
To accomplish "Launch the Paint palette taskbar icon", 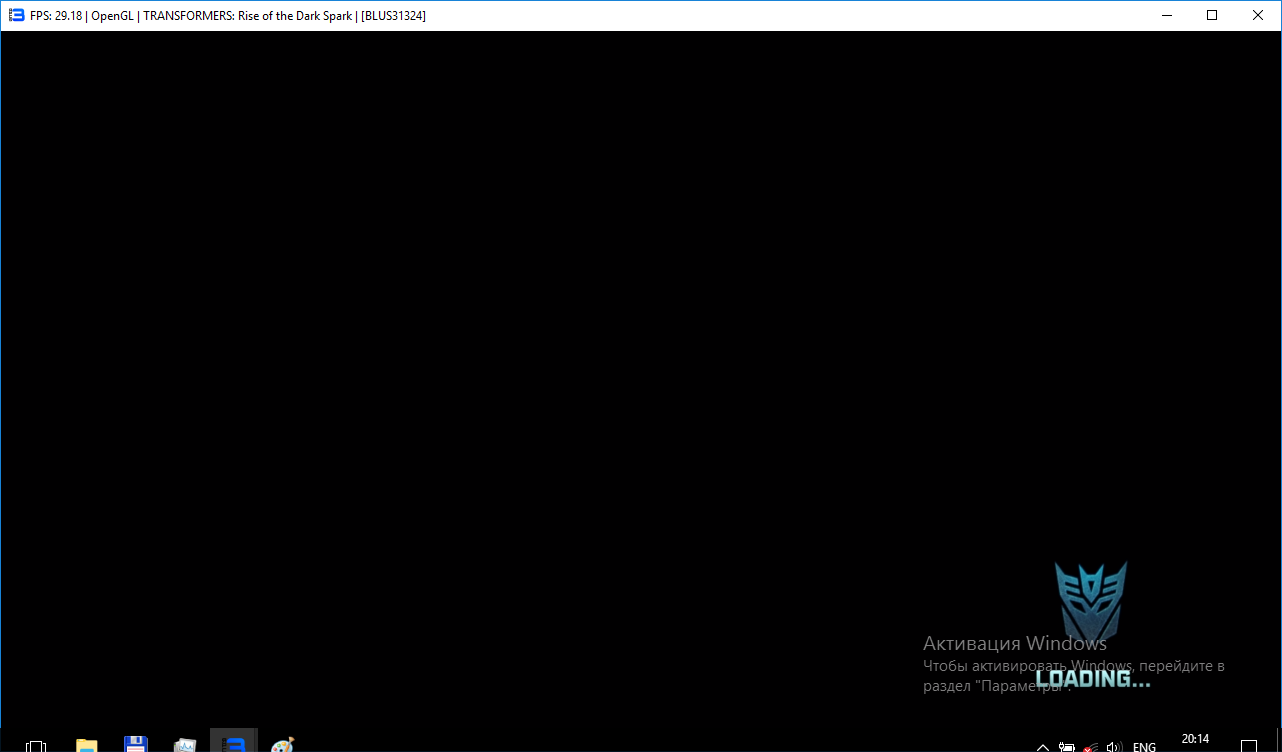I will click(x=283, y=745).
